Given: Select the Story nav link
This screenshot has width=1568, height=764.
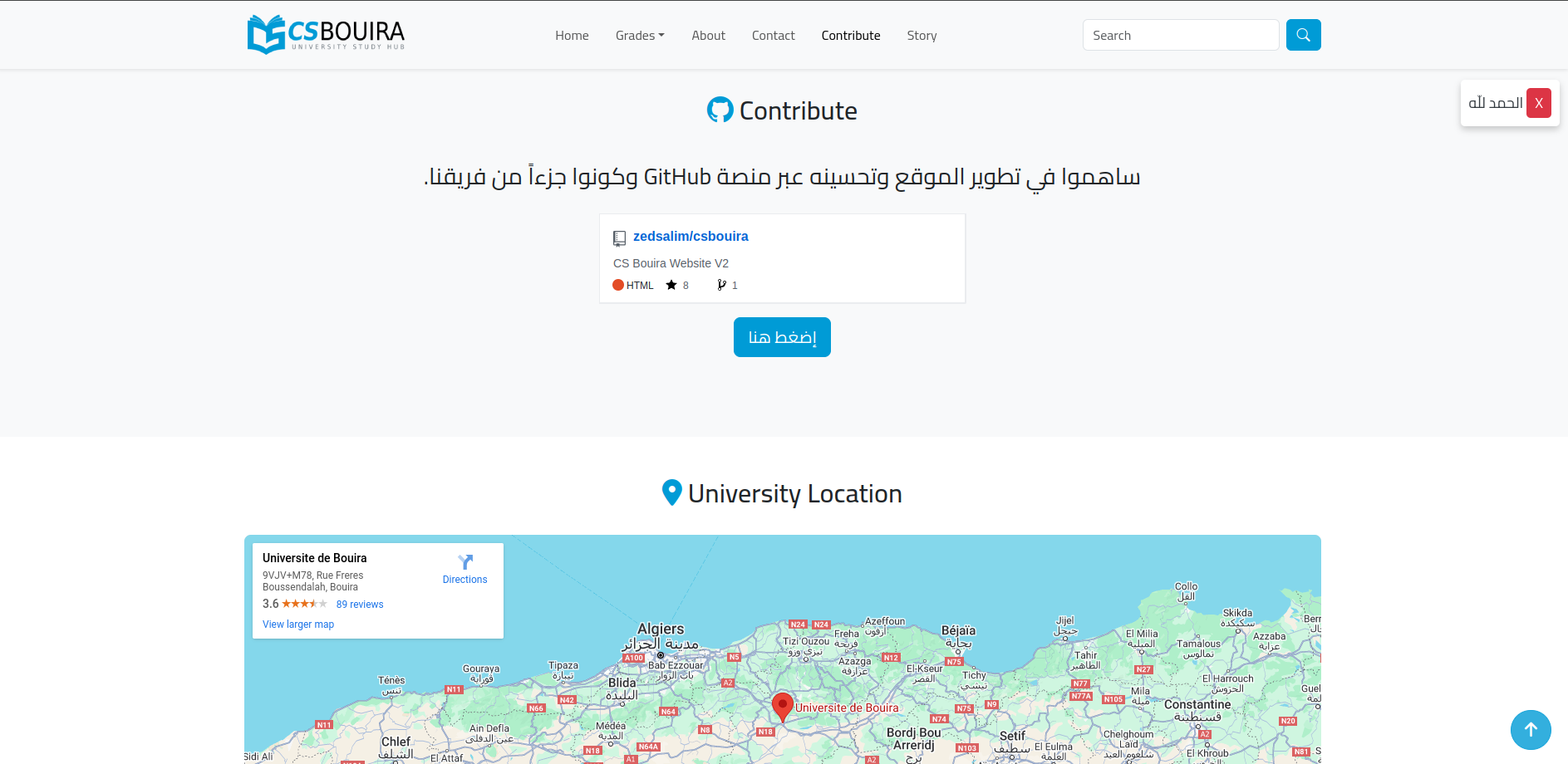Looking at the screenshot, I should pyautogui.click(x=922, y=36).
